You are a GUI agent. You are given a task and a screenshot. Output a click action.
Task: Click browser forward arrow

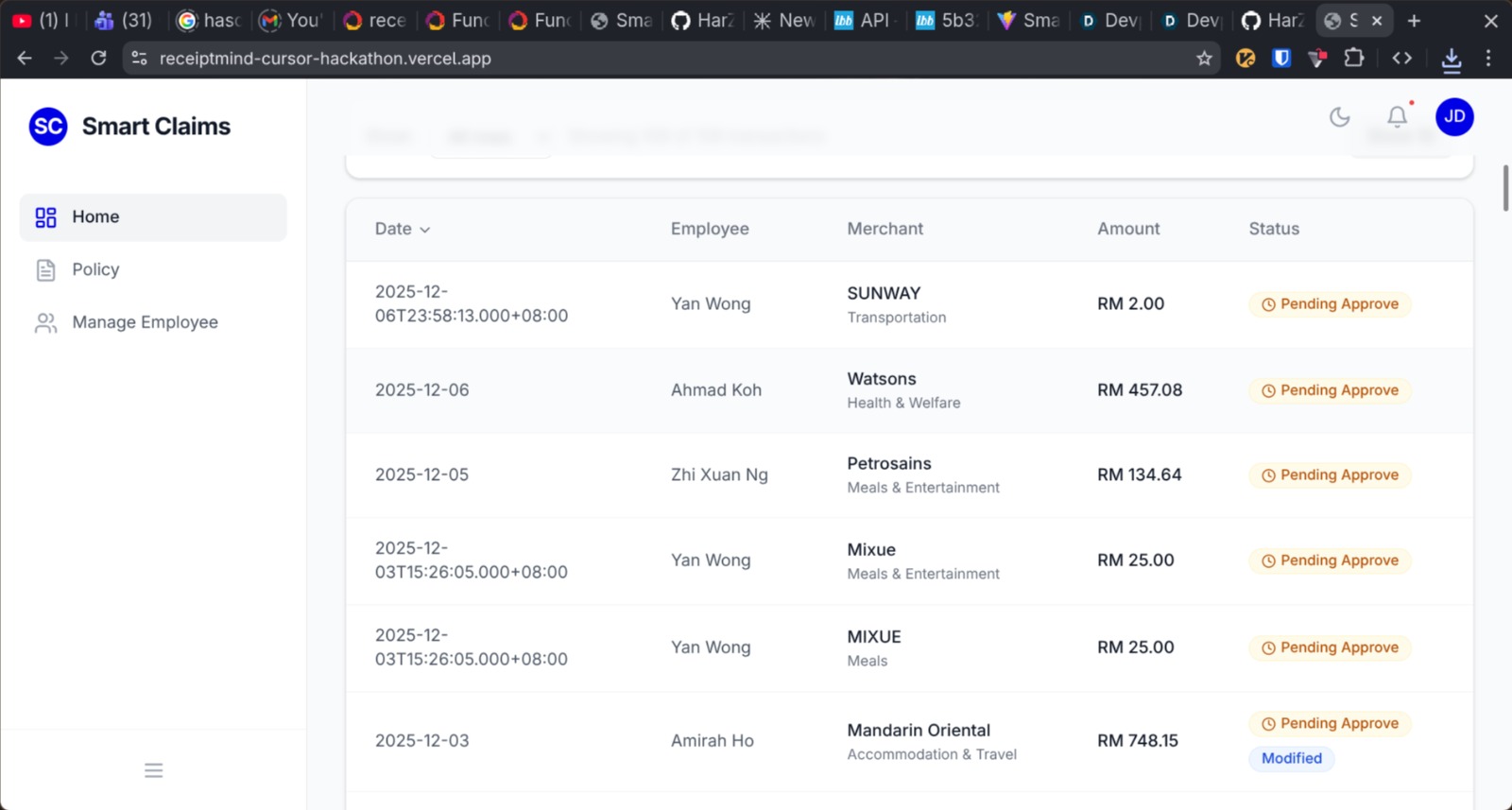click(x=61, y=59)
